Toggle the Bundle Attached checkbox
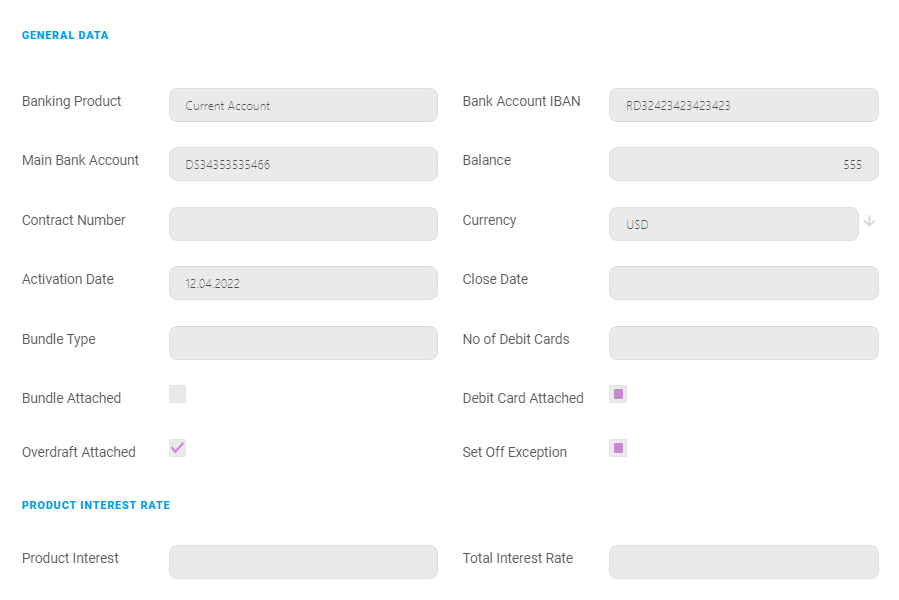The image size is (899, 600). pos(177,394)
